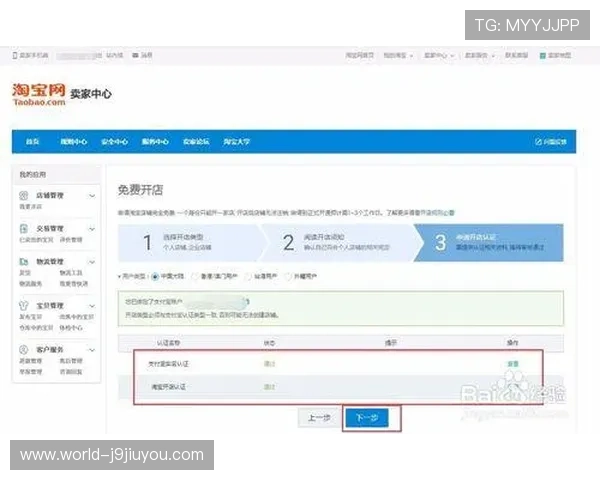Screen dimensions: 600x480
Task: Open 物流服务 in sidebar
Action: coord(31,284)
